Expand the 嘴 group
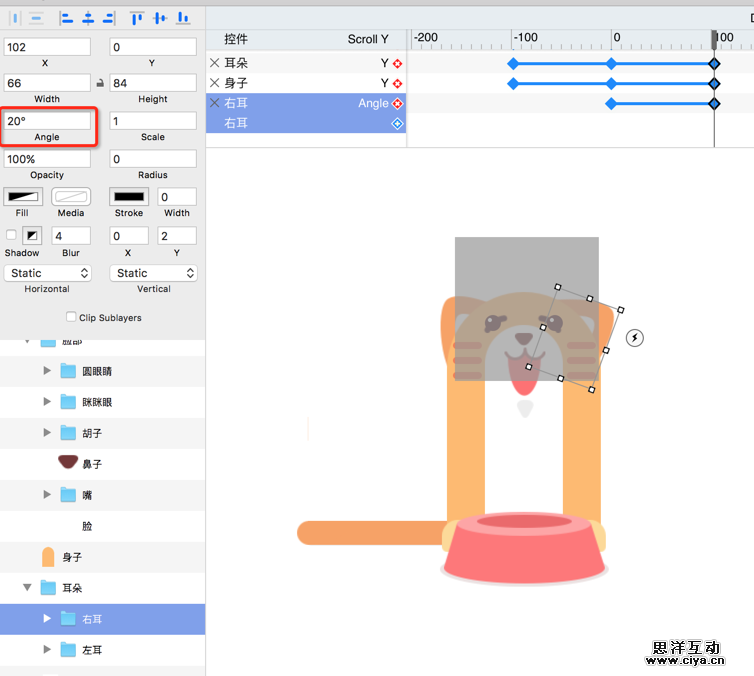 [x=47, y=495]
